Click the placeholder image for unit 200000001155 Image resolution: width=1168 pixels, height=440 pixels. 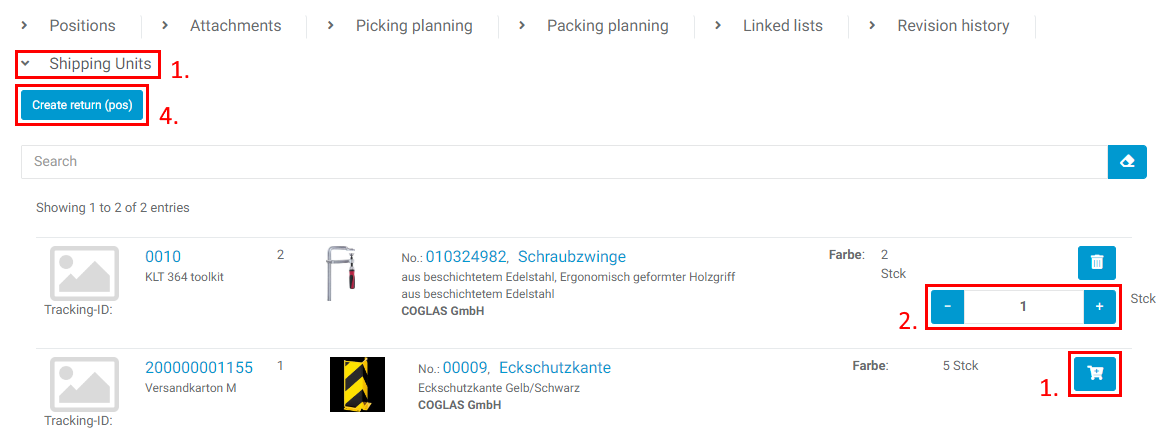[x=84, y=384]
